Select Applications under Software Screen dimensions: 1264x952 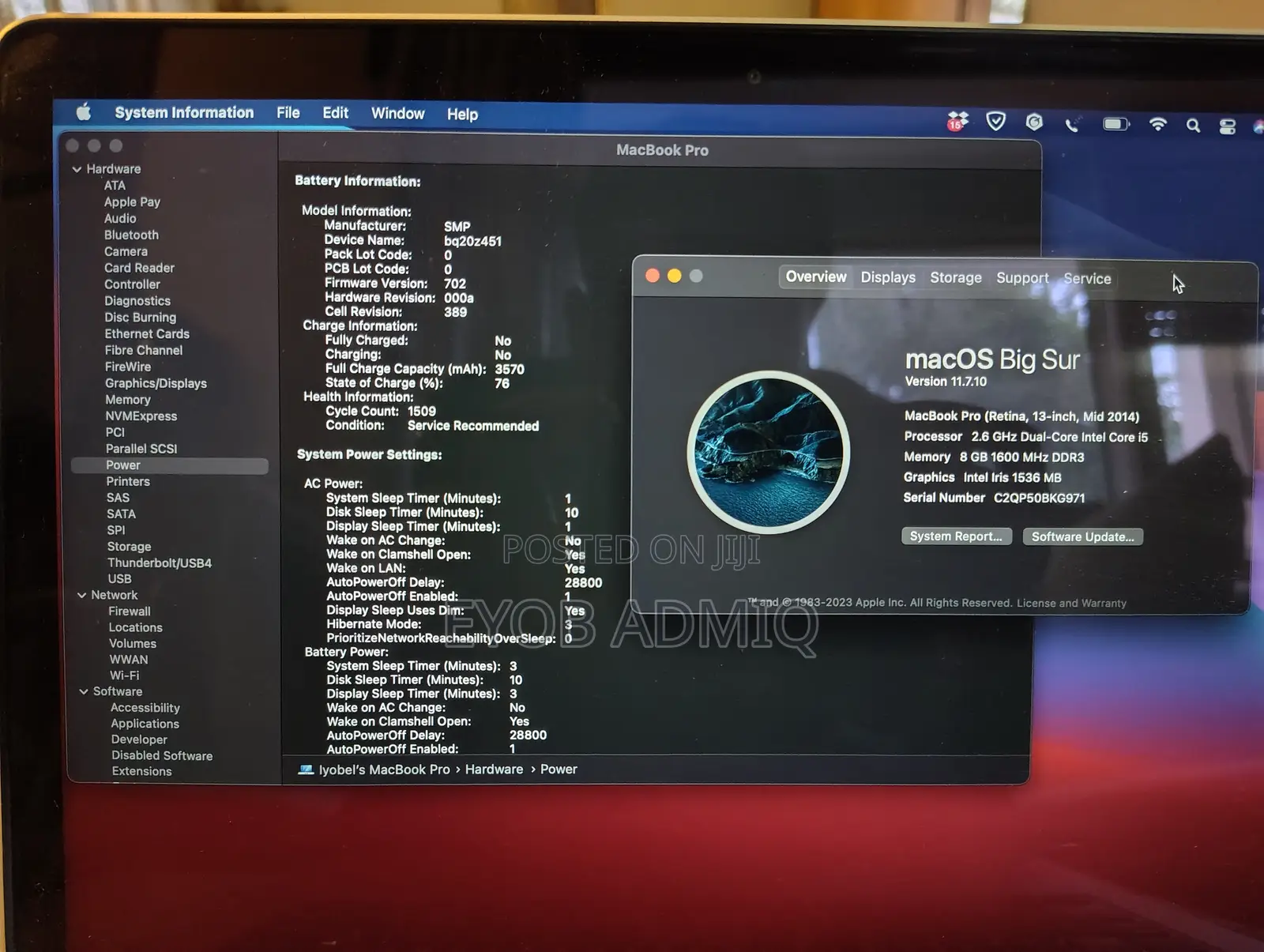pyautogui.click(x=145, y=724)
